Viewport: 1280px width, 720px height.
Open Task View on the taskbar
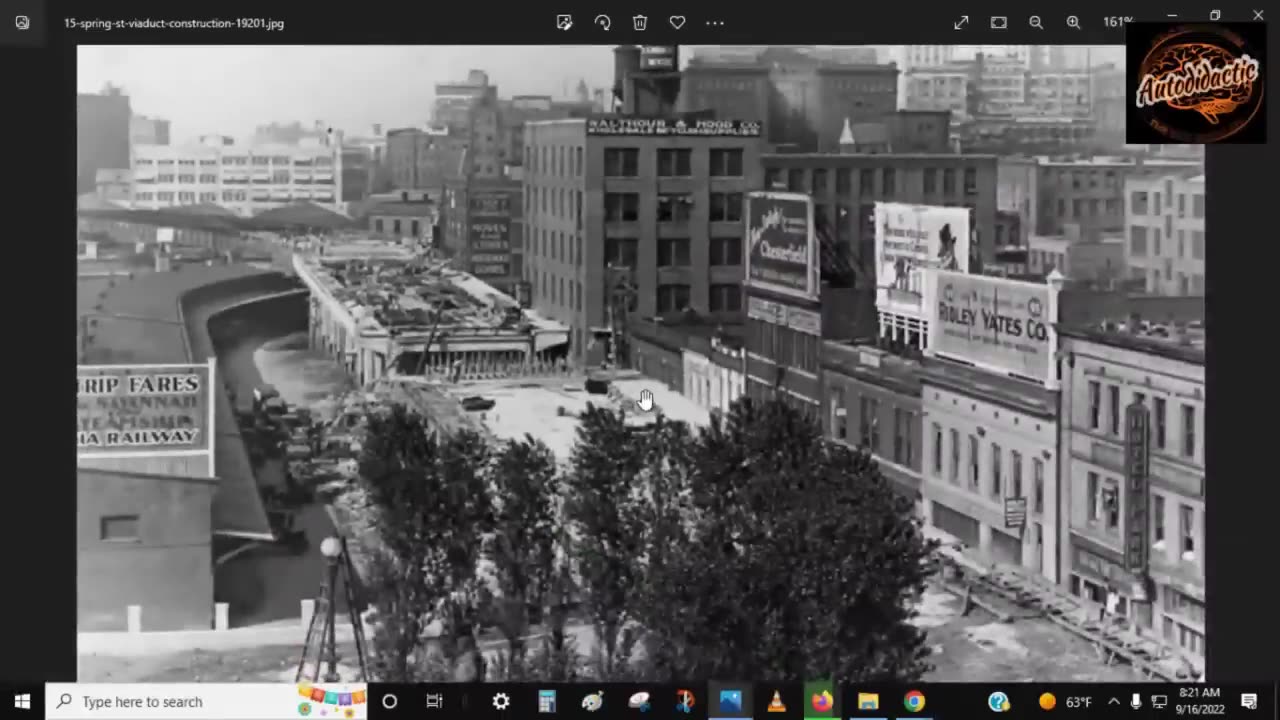point(435,701)
